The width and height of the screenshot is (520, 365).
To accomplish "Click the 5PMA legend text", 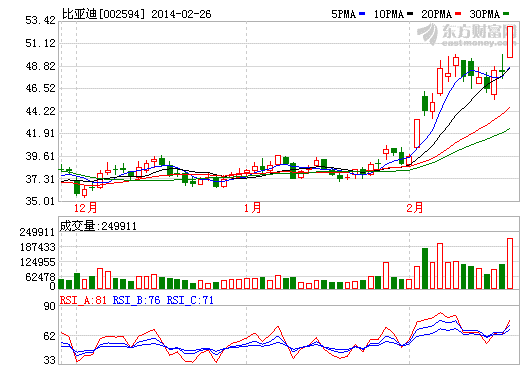I will click(344, 14).
